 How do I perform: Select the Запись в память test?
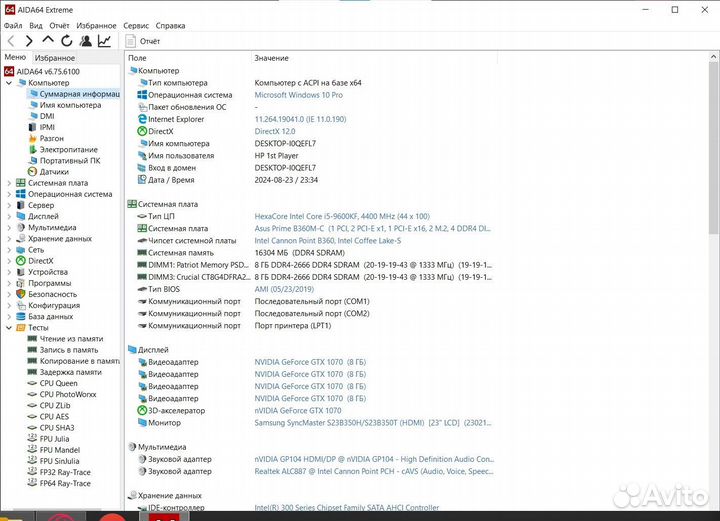click(68, 350)
